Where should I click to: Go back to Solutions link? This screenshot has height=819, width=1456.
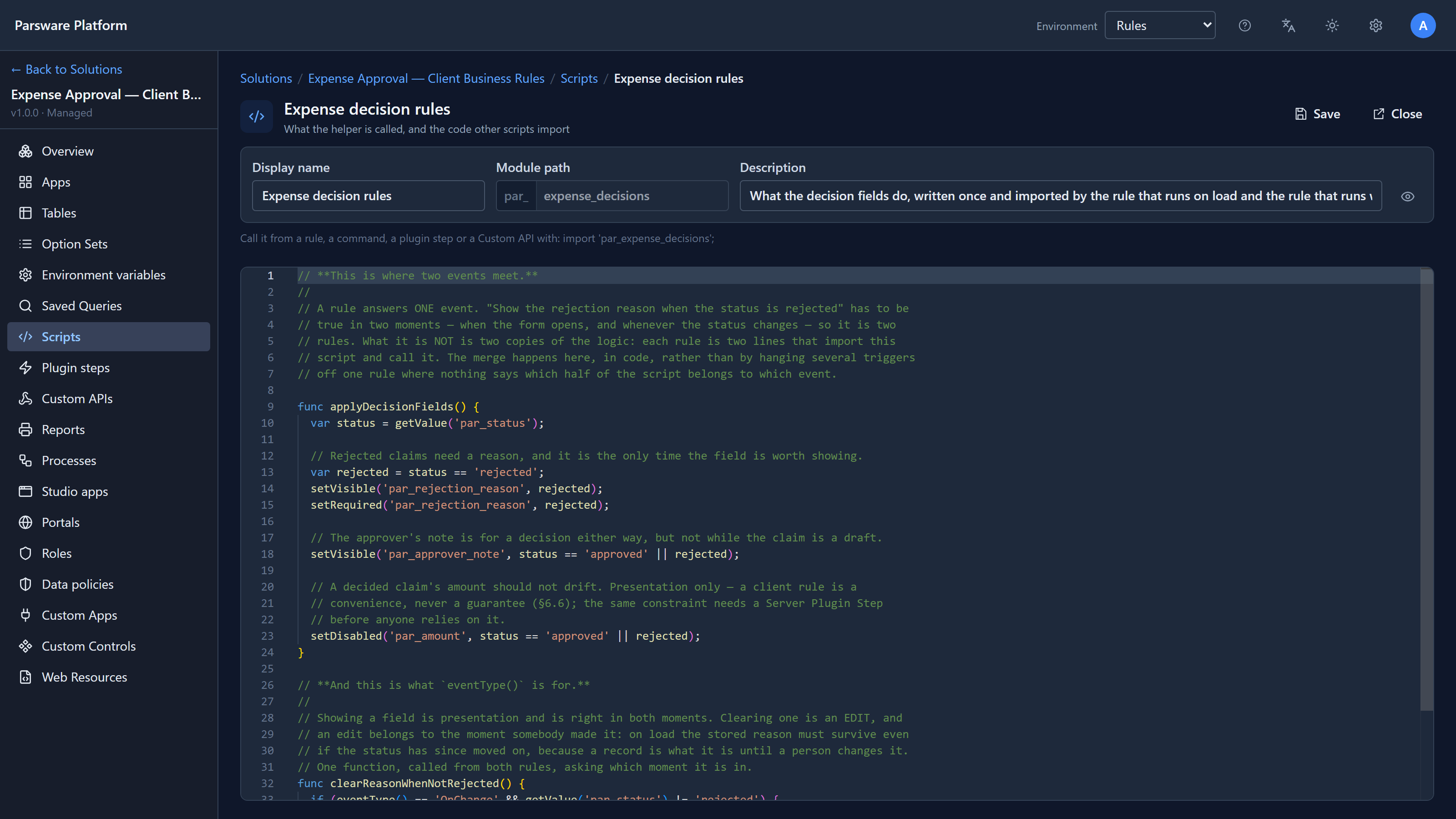[67, 69]
